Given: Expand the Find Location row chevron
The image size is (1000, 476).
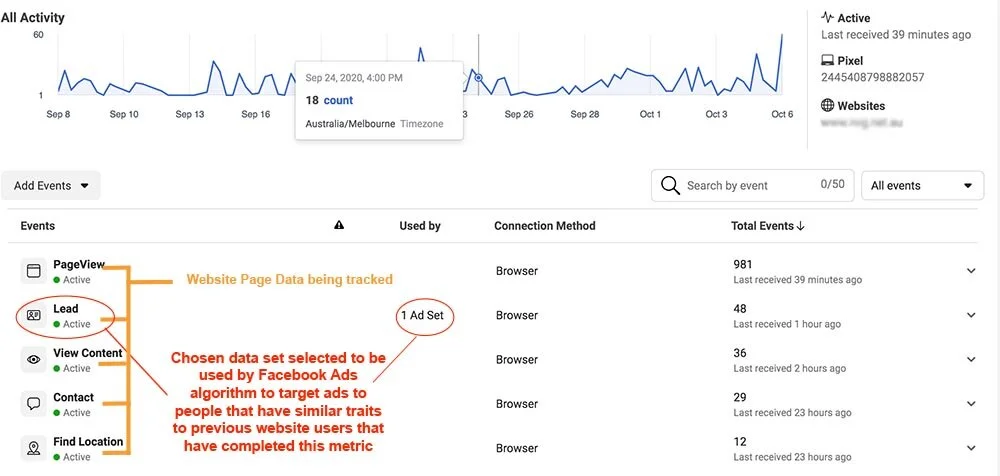Looking at the screenshot, I should [x=970, y=448].
